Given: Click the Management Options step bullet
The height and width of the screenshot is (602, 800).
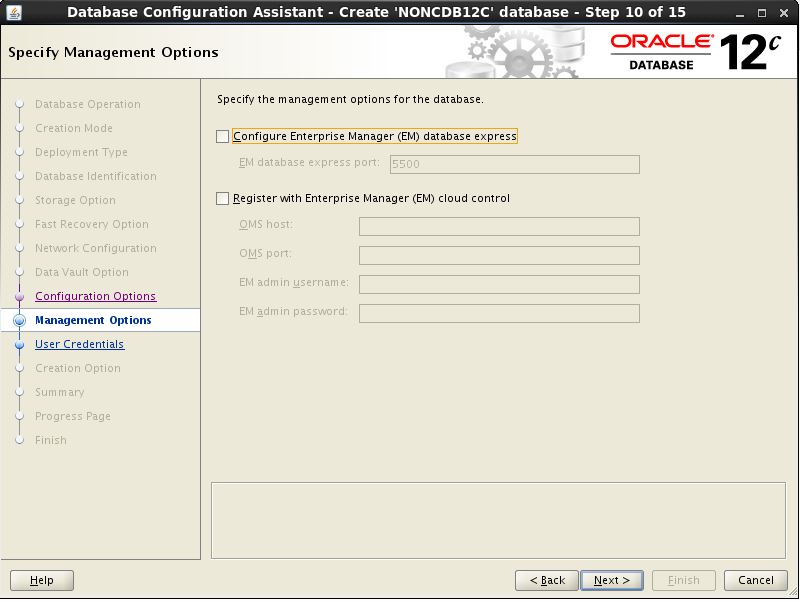Looking at the screenshot, I should click(x=19, y=320).
